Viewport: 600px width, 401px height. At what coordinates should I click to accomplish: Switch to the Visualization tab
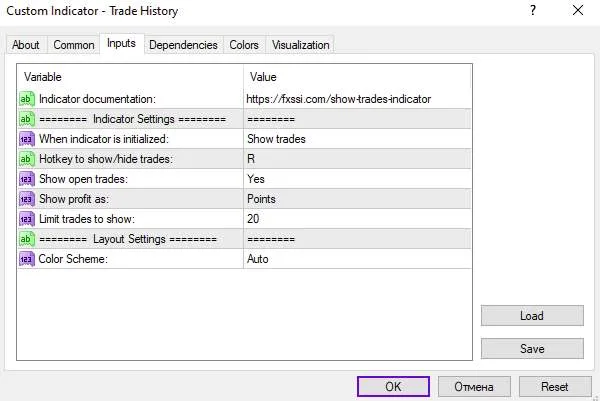click(x=300, y=45)
